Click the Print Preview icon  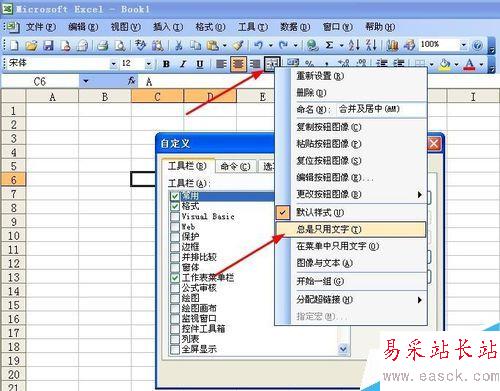pos(120,45)
